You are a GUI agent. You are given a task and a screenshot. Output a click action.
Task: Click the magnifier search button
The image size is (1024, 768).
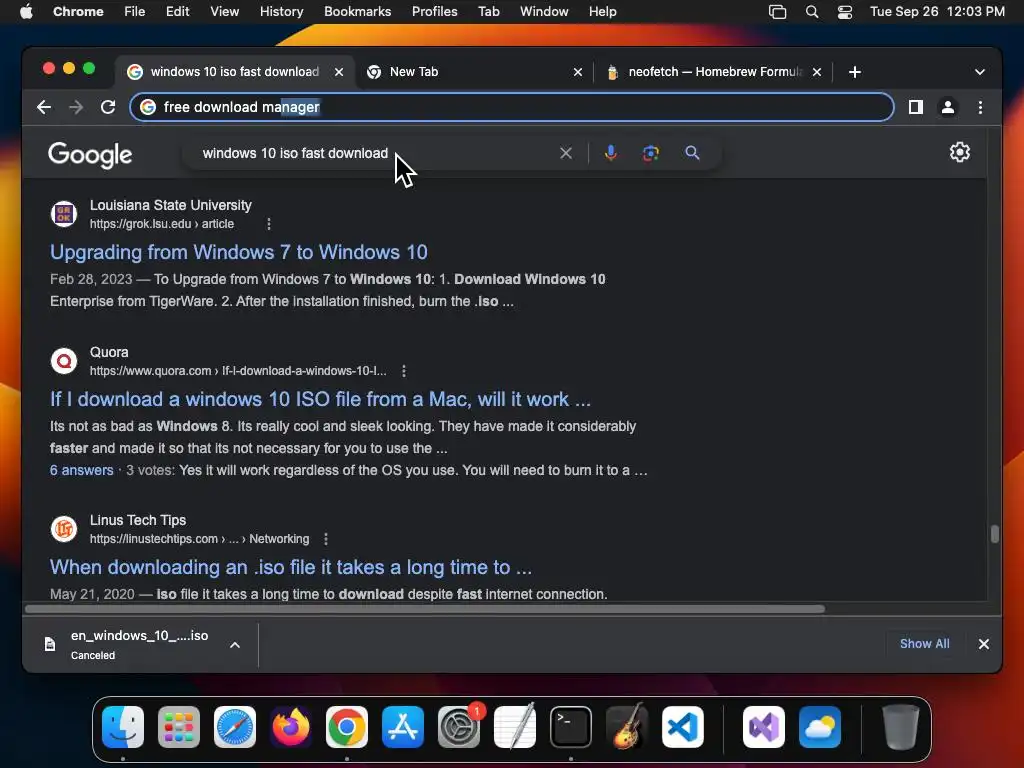692,153
